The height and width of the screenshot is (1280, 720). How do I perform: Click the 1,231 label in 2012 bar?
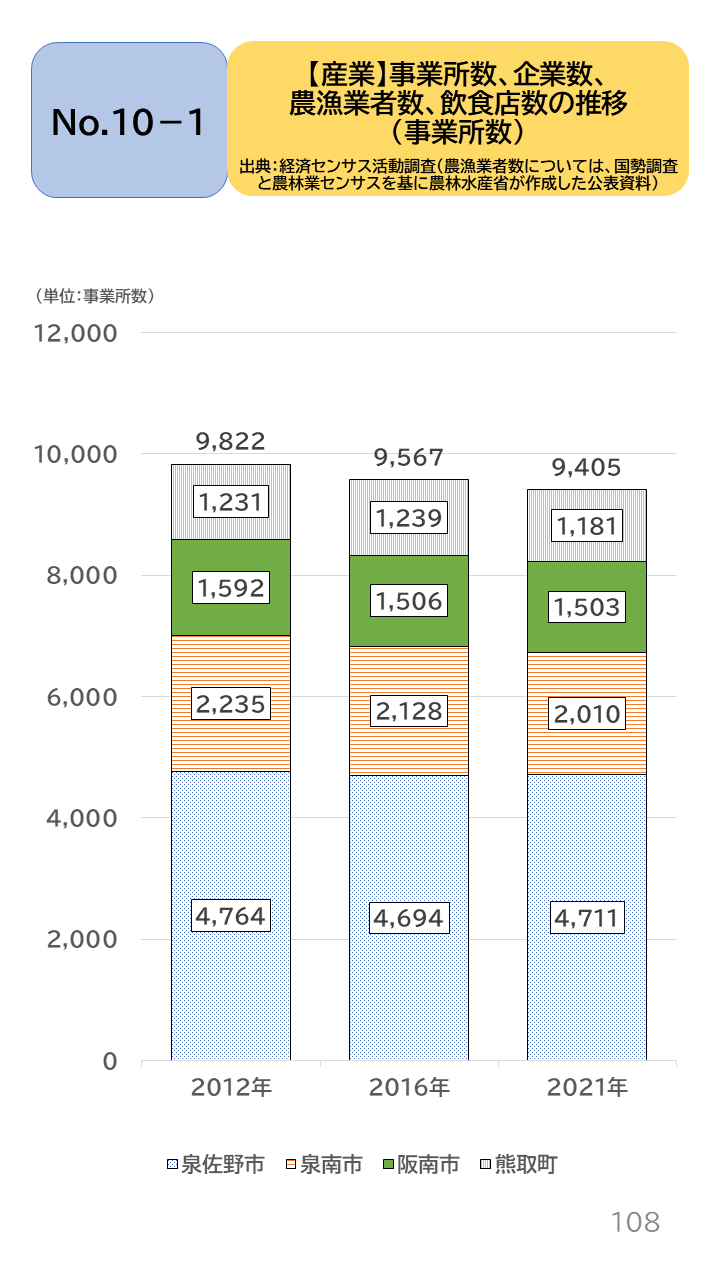(x=230, y=502)
